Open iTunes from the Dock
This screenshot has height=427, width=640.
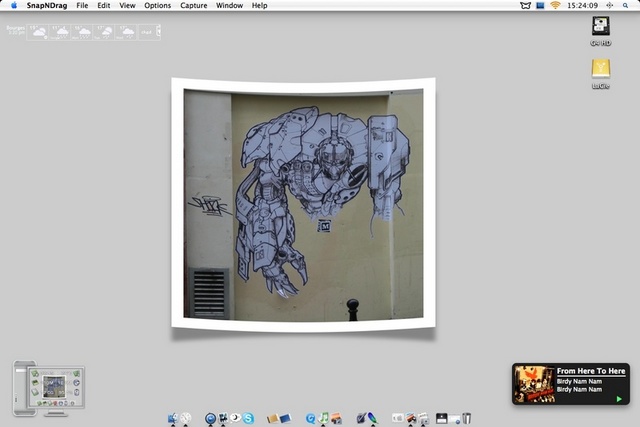click(x=324, y=418)
